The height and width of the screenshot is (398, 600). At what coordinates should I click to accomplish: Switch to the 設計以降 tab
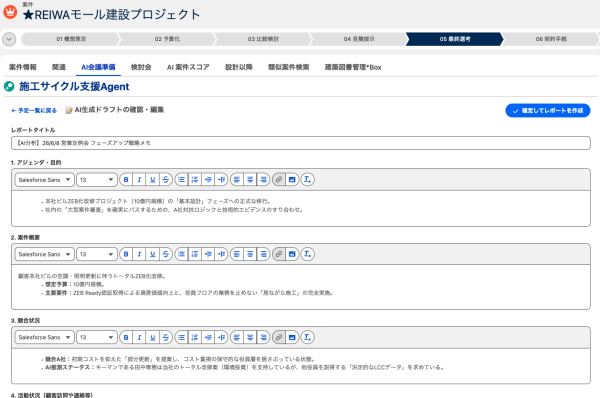(239, 67)
